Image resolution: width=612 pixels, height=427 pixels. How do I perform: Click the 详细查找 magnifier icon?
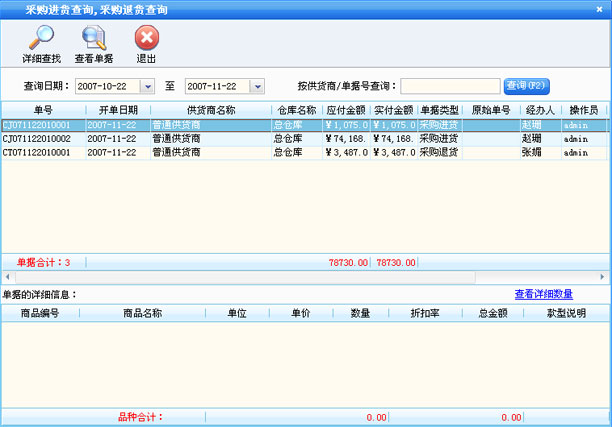[41, 38]
